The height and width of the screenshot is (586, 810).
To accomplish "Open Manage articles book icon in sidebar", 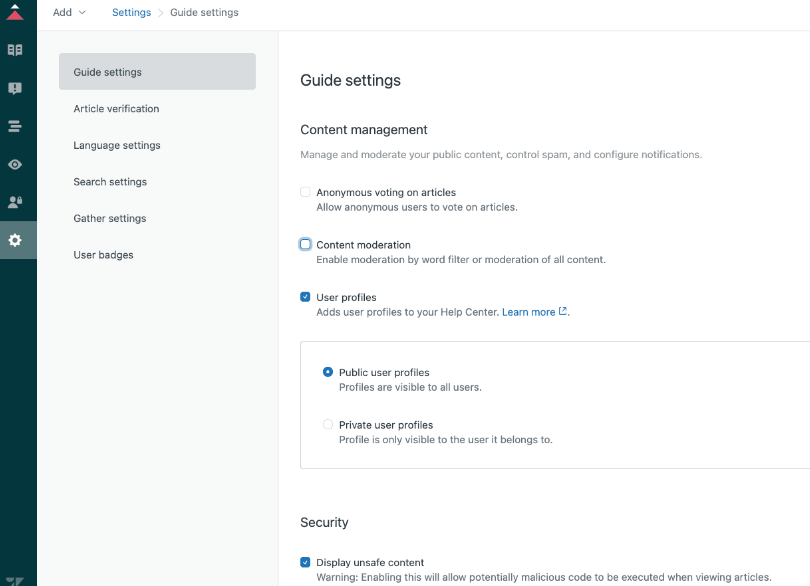I will click(x=15, y=50).
